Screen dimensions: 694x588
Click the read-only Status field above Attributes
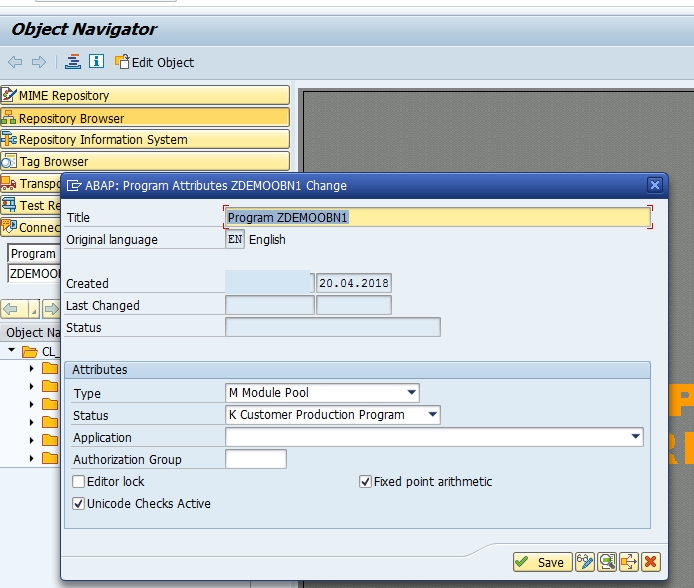[x=333, y=327]
